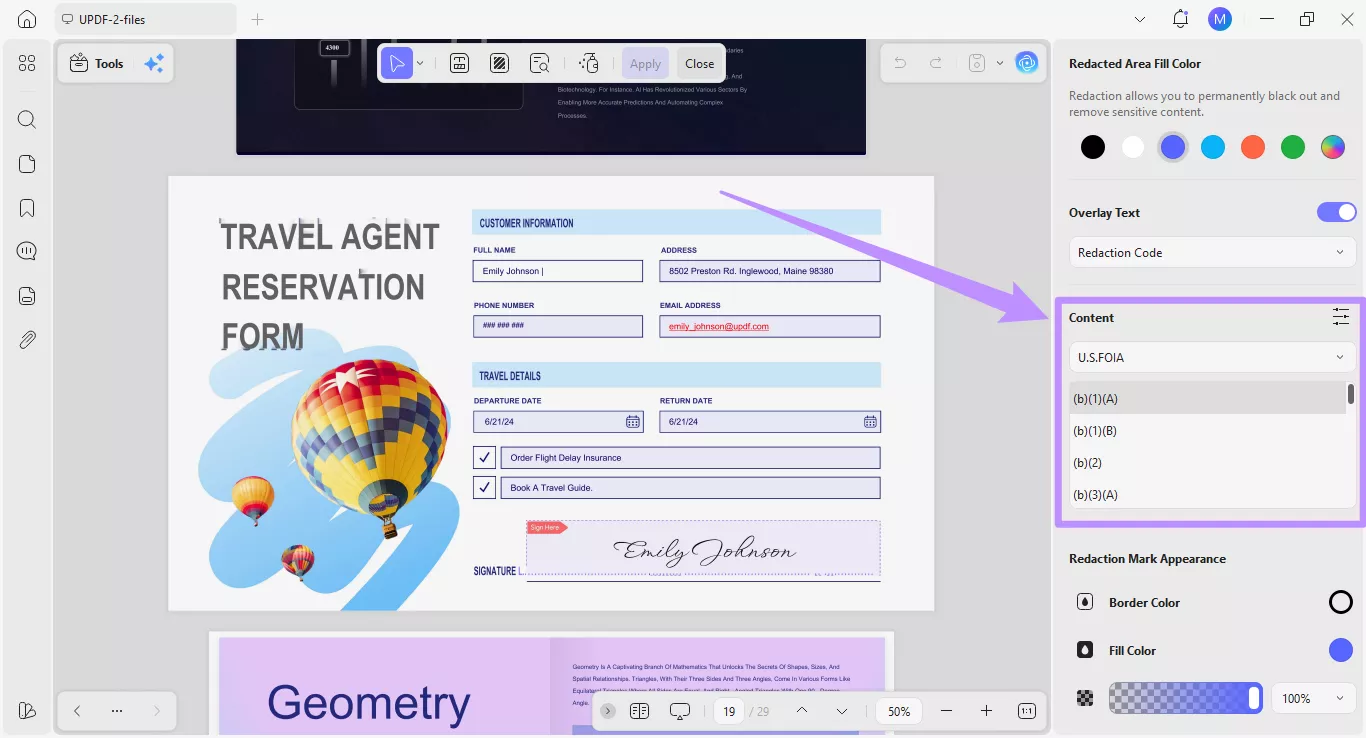Image resolution: width=1366 pixels, height=738 pixels.
Task: Select the Text redaction tool in the toolbar
Action: pos(459,63)
